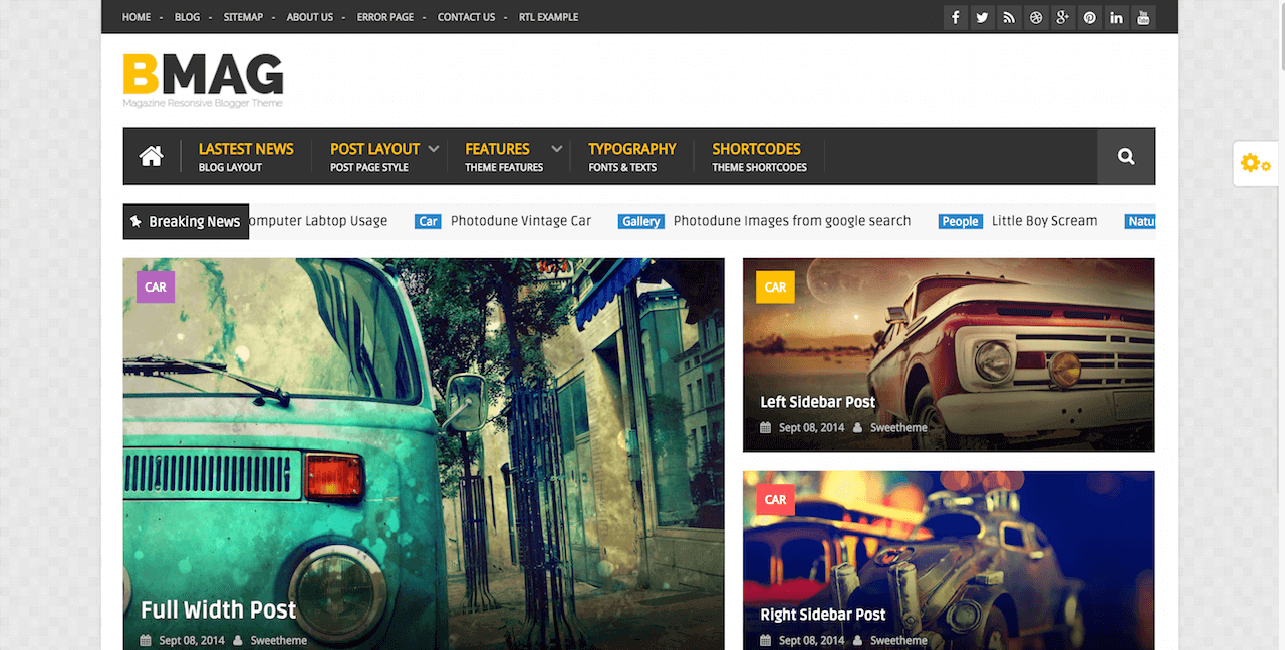Open the Left Sidebar Post title
The height and width of the screenshot is (650, 1285).
tap(817, 402)
